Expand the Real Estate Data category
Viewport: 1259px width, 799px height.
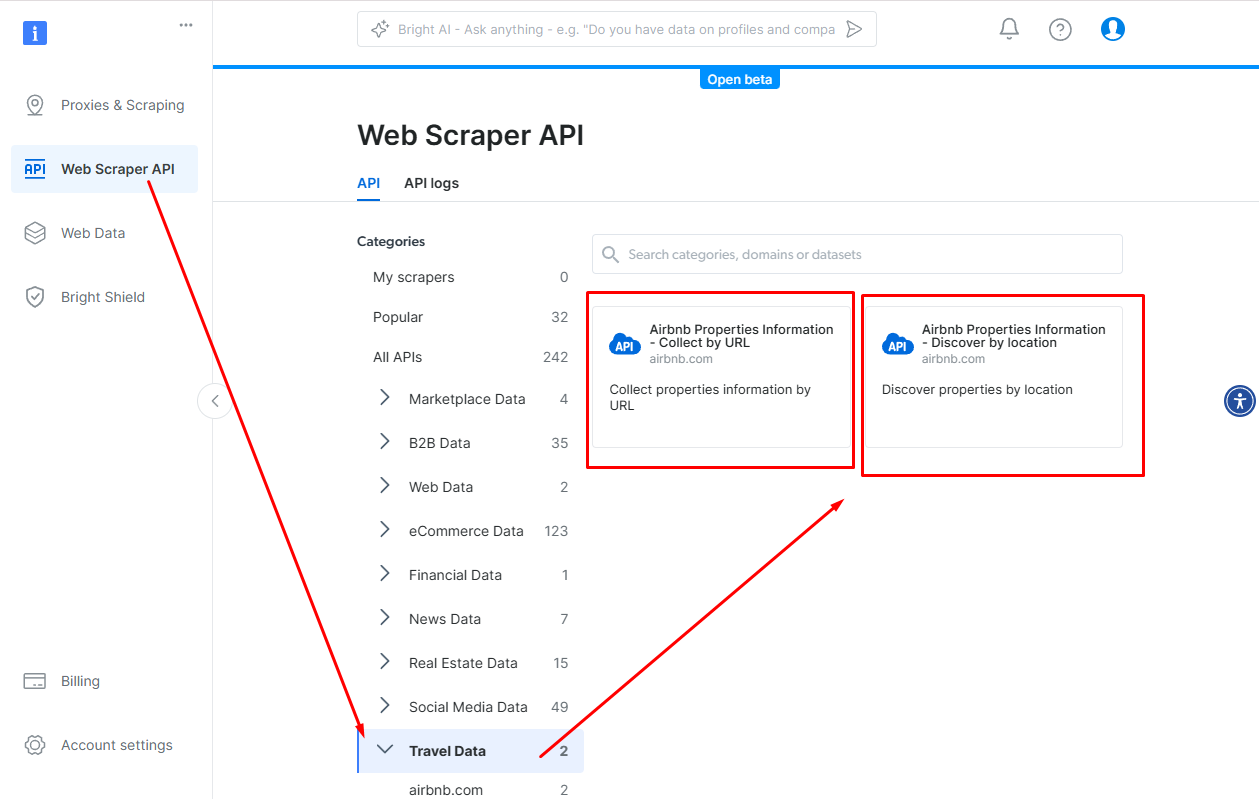coord(385,662)
